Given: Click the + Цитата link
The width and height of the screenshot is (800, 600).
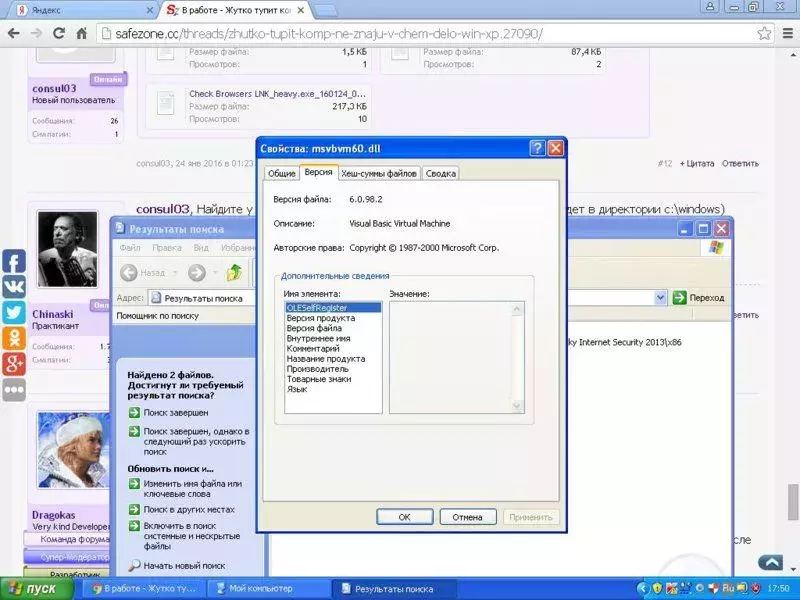Looking at the screenshot, I should pyautogui.click(x=696, y=163).
